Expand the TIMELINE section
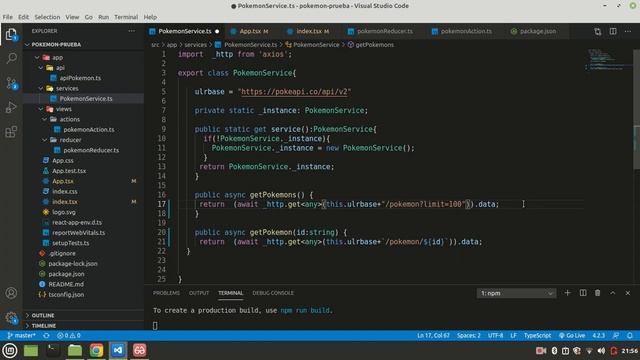Viewport: 640px width, 360px height. pos(84,326)
